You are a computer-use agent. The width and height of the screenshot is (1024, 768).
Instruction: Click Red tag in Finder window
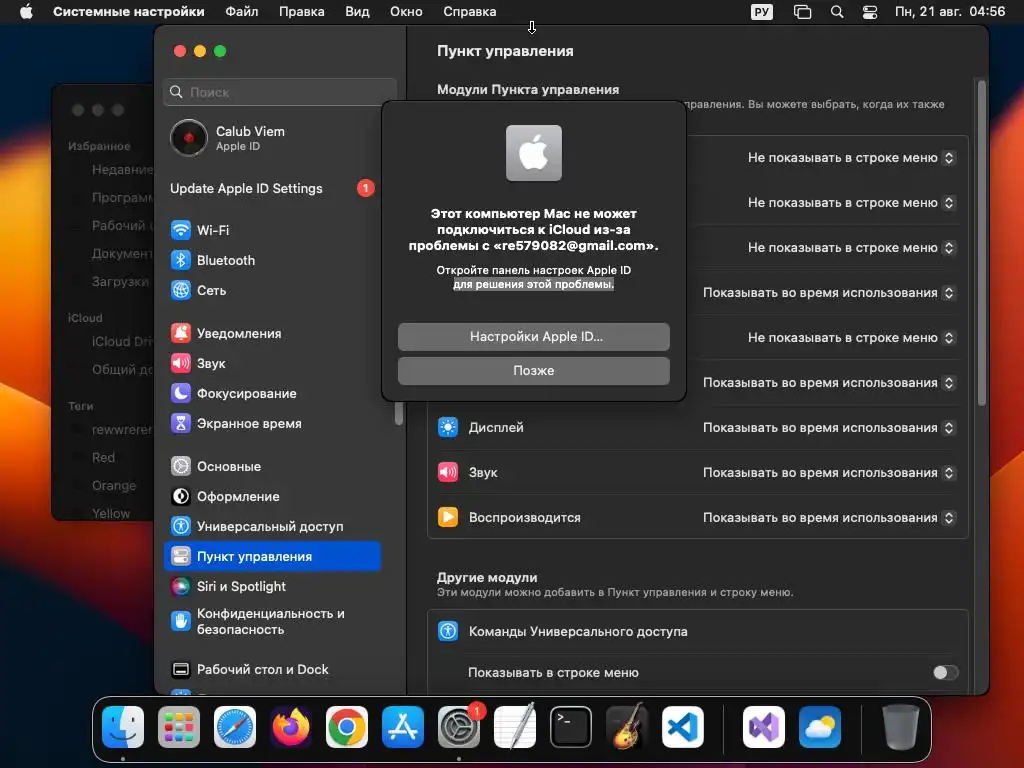coord(103,457)
